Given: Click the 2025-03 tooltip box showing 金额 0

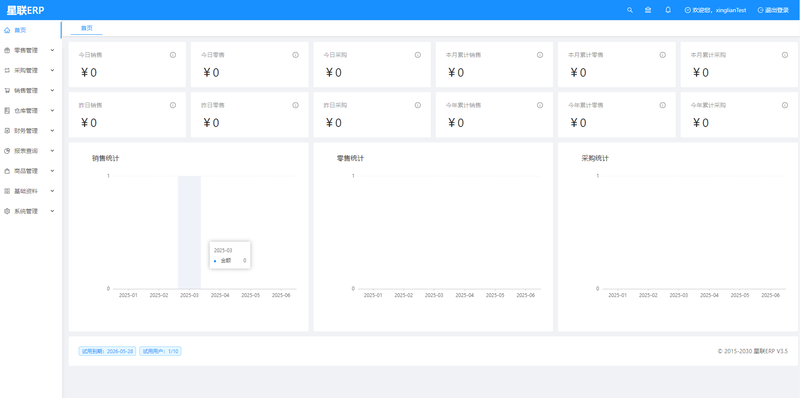Looking at the screenshot, I should [230, 255].
